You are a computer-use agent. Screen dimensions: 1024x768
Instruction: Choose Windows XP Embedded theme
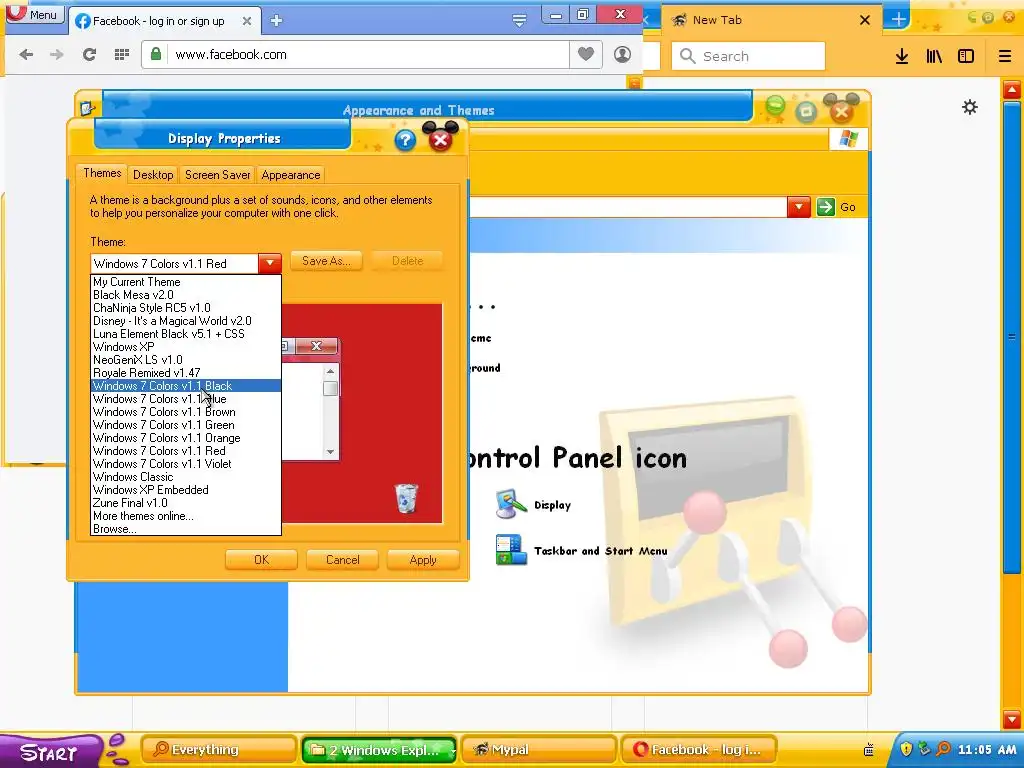185,490
